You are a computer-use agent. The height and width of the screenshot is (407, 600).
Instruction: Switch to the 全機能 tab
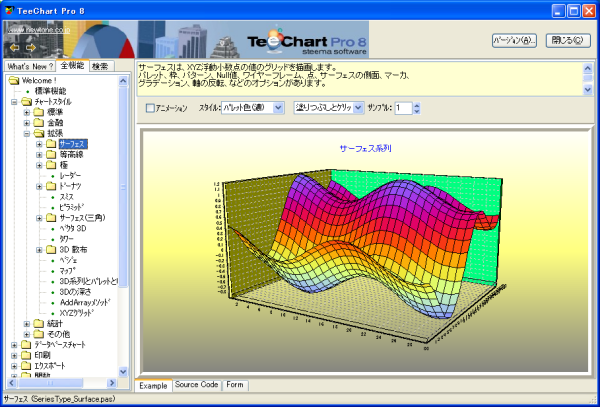point(72,65)
